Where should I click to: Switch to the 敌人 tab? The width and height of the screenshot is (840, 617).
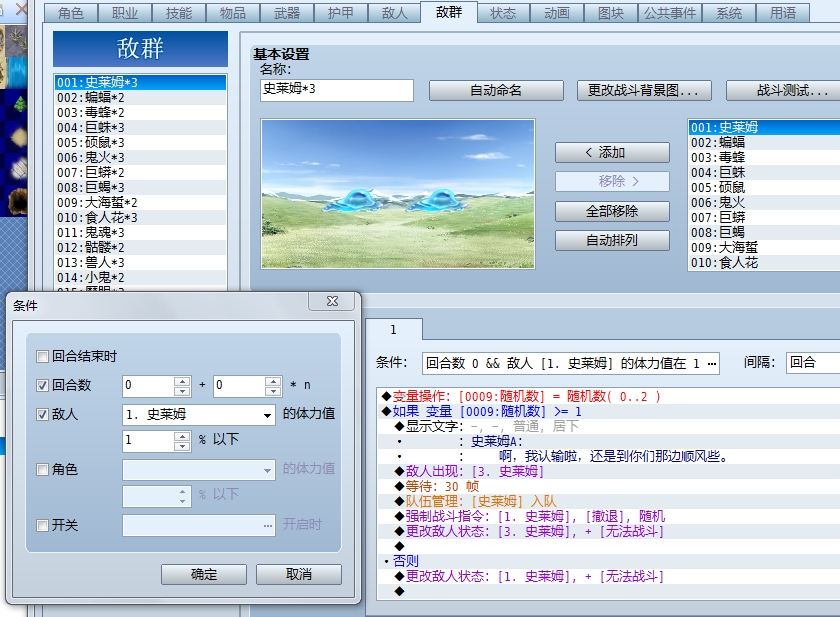[x=395, y=13]
